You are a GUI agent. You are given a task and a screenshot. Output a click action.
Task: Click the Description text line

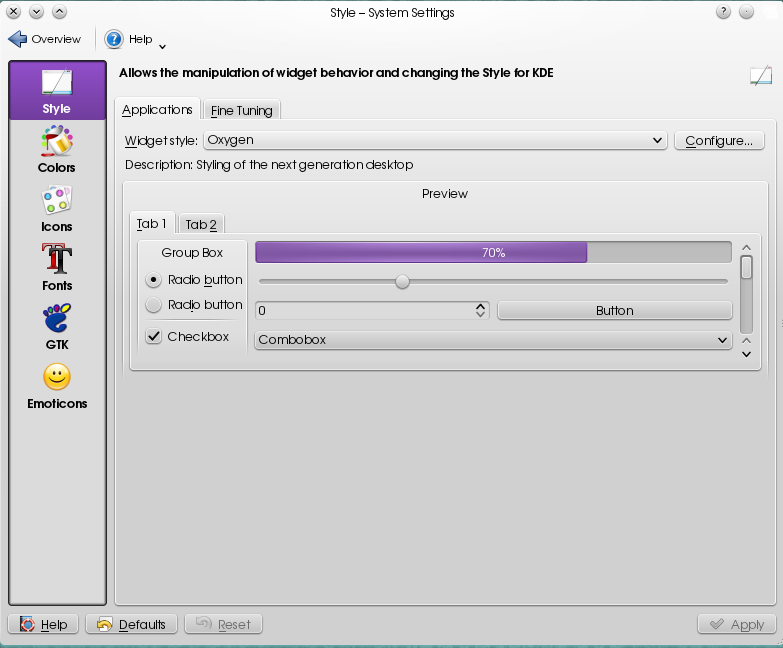pyautogui.click(x=269, y=165)
